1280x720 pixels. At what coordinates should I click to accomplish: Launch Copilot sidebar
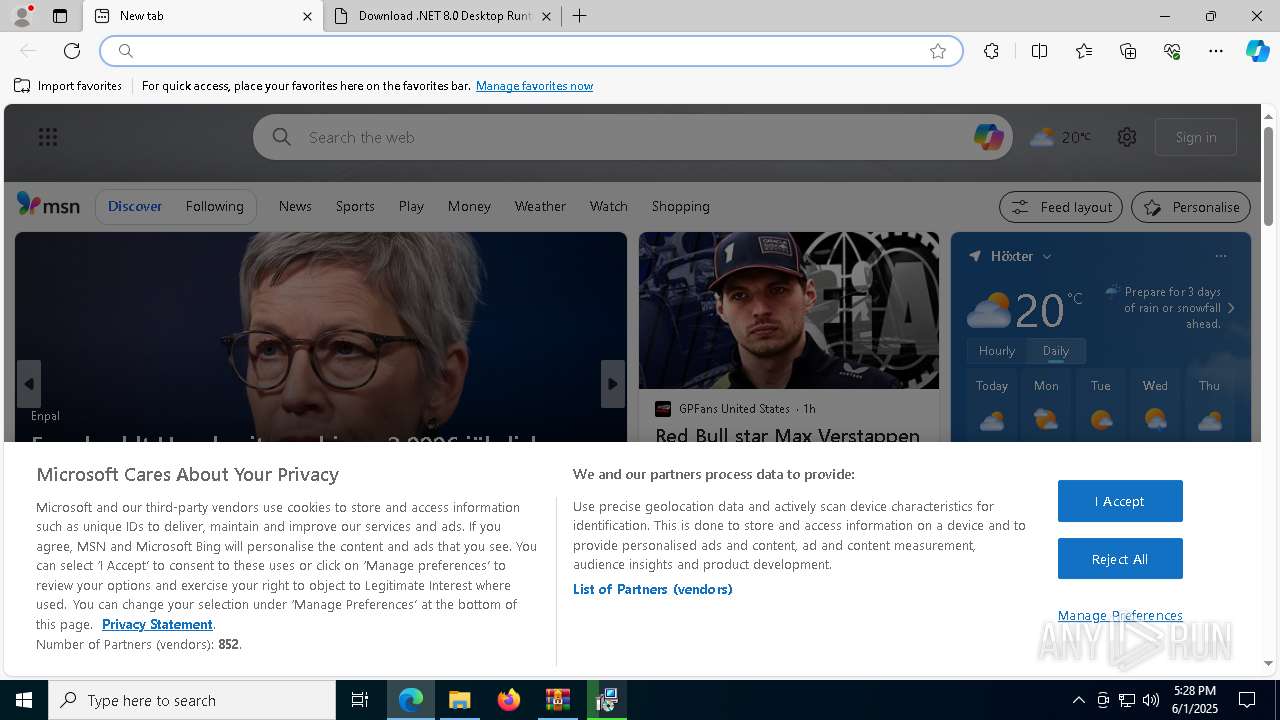pyautogui.click(x=1257, y=51)
